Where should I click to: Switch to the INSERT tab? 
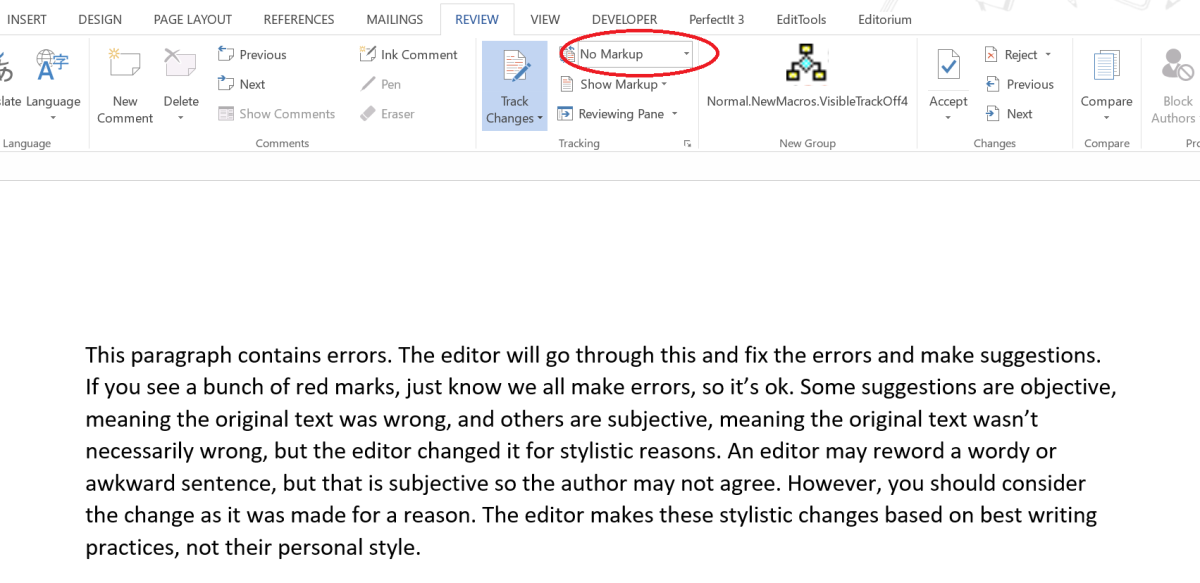(x=27, y=19)
